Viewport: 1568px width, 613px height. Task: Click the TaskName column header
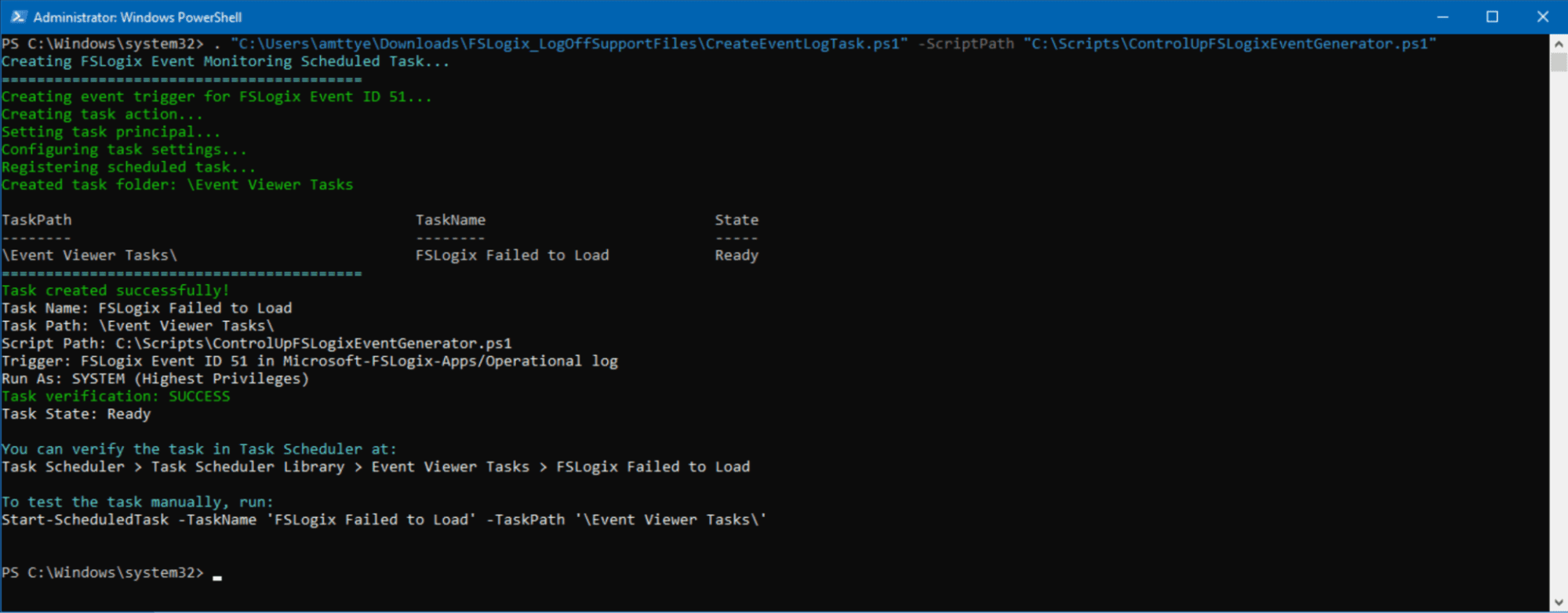click(x=450, y=220)
